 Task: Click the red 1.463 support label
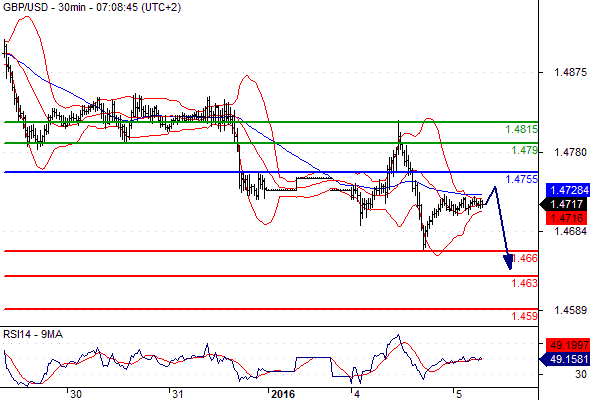pos(525,283)
